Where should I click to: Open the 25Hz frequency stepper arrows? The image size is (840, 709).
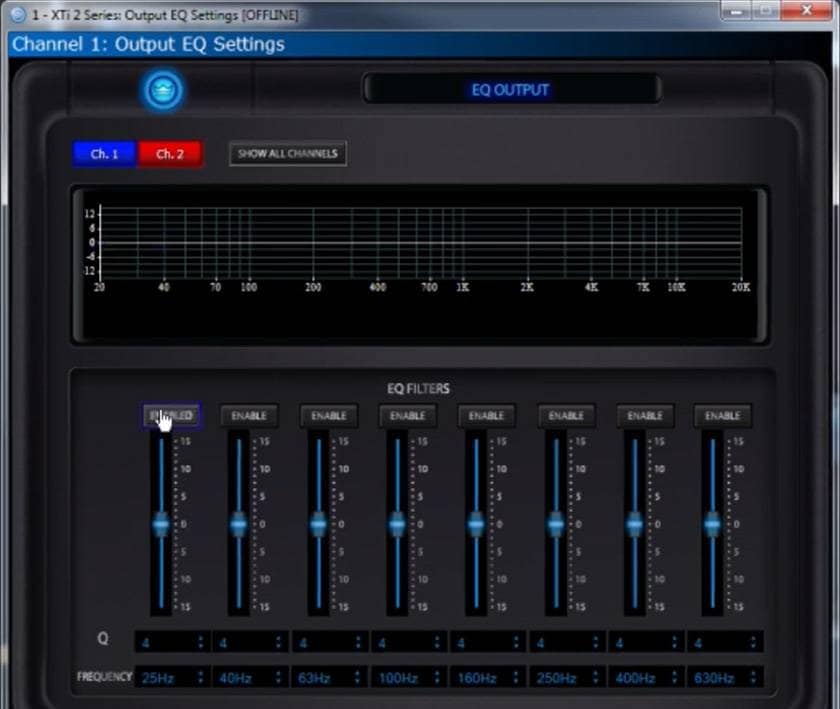pyautogui.click(x=201, y=677)
